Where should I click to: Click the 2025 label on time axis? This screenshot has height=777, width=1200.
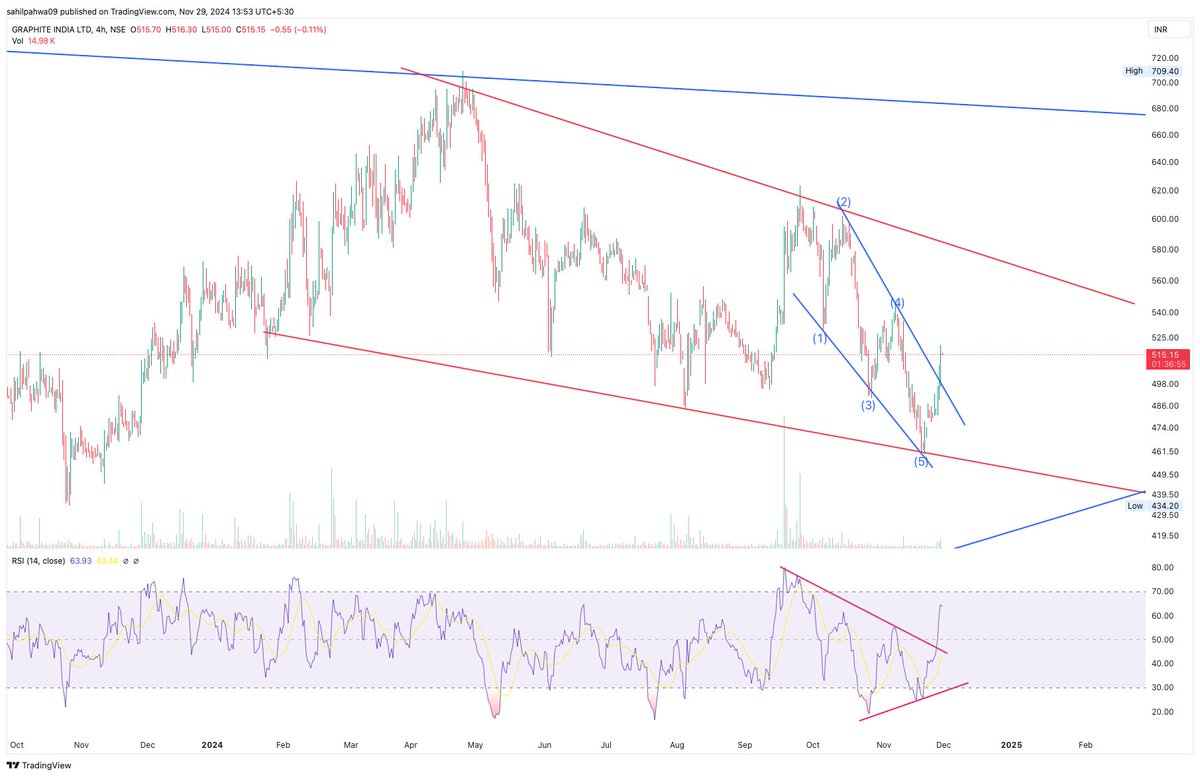(1010, 744)
